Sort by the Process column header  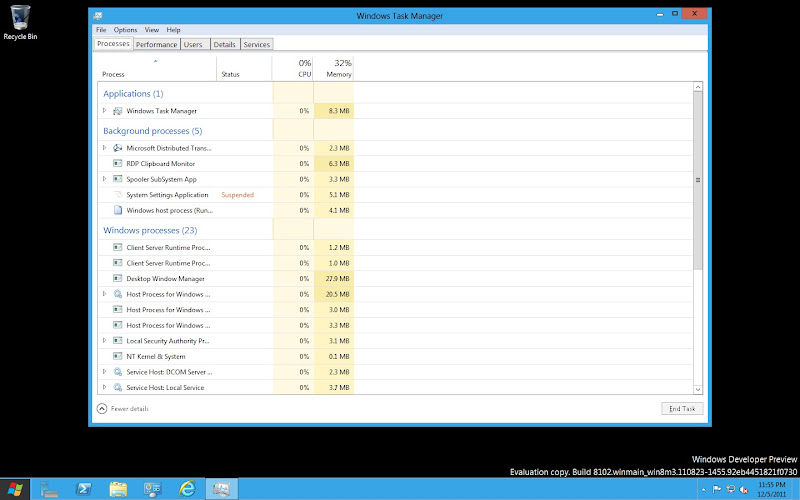pyautogui.click(x=157, y=69)
